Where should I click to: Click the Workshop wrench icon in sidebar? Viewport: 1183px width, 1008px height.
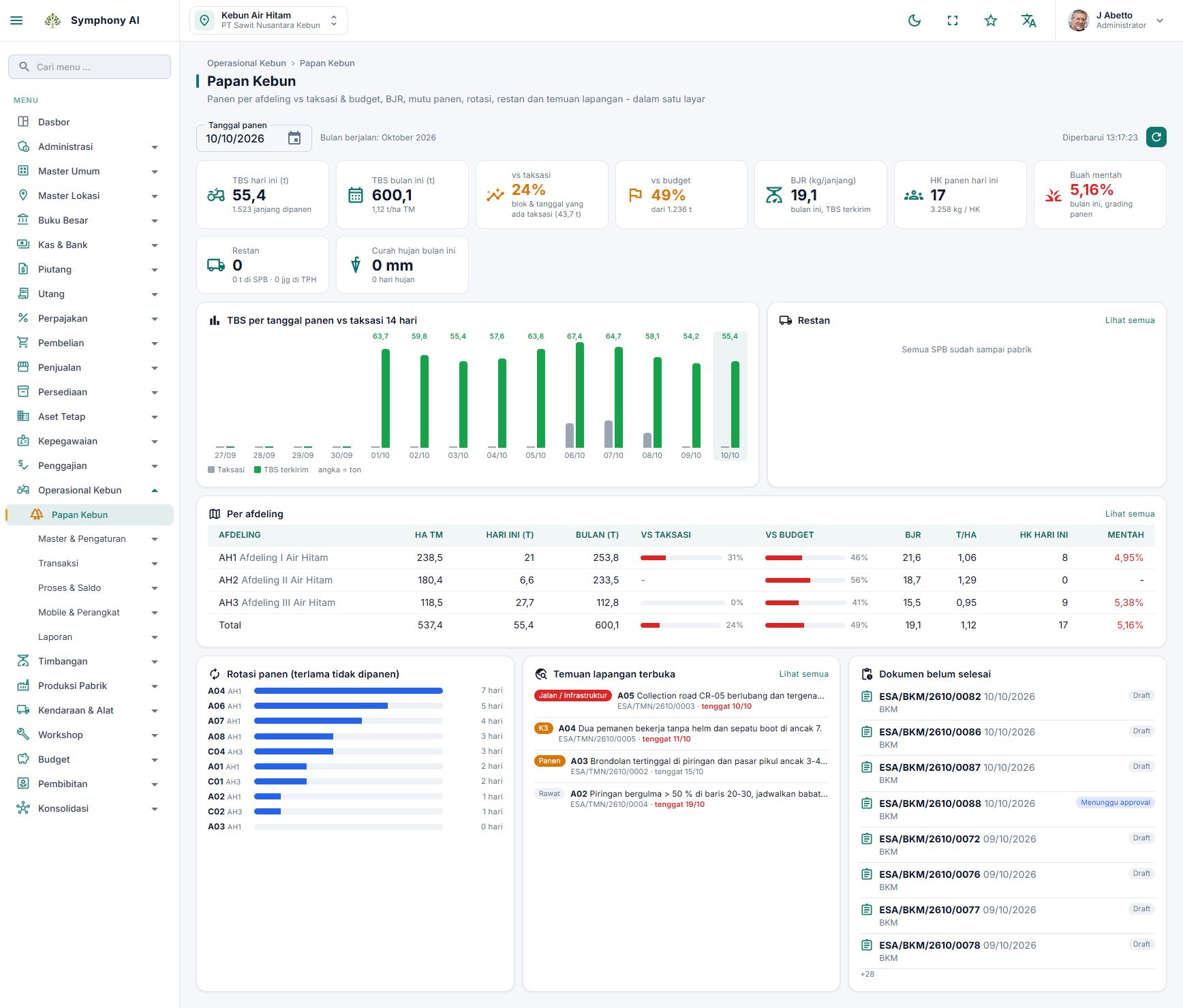[x=23, y=735]
